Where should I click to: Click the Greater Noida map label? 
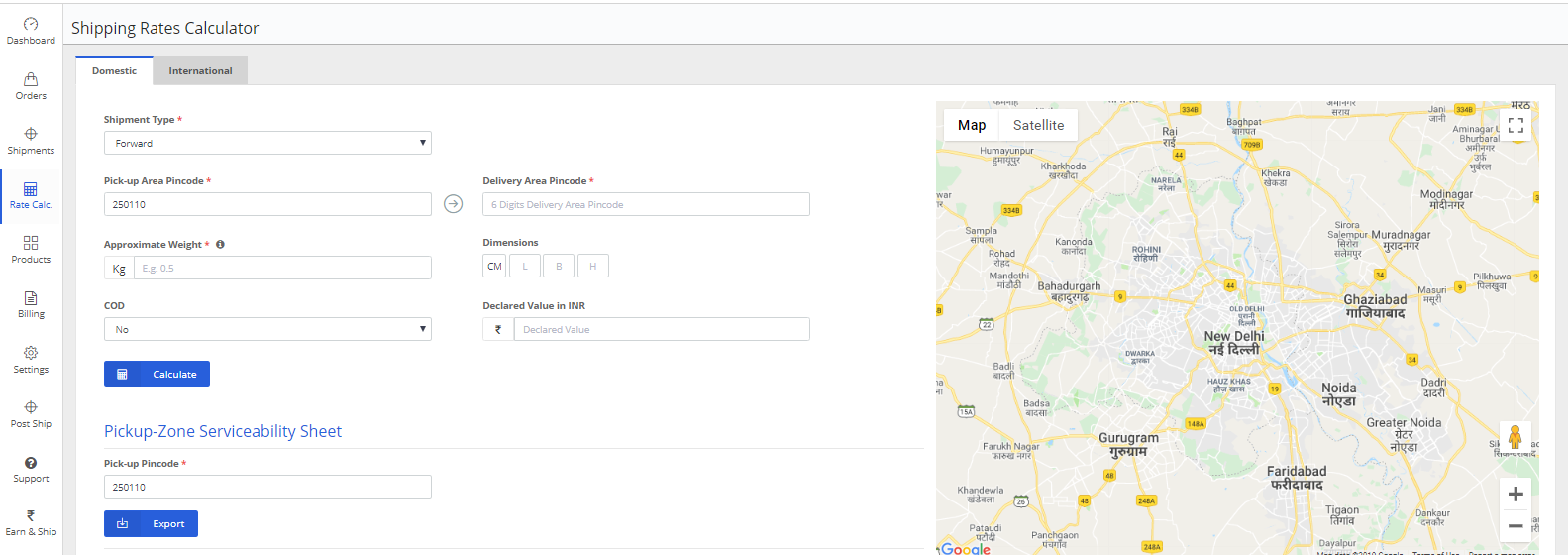coord(1404,434)
